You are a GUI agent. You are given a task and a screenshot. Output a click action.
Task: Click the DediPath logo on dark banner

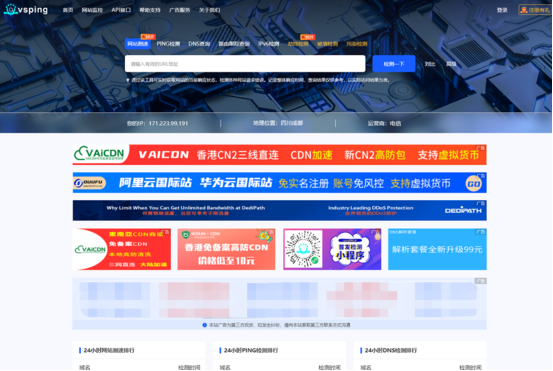[x=463, y=210]
